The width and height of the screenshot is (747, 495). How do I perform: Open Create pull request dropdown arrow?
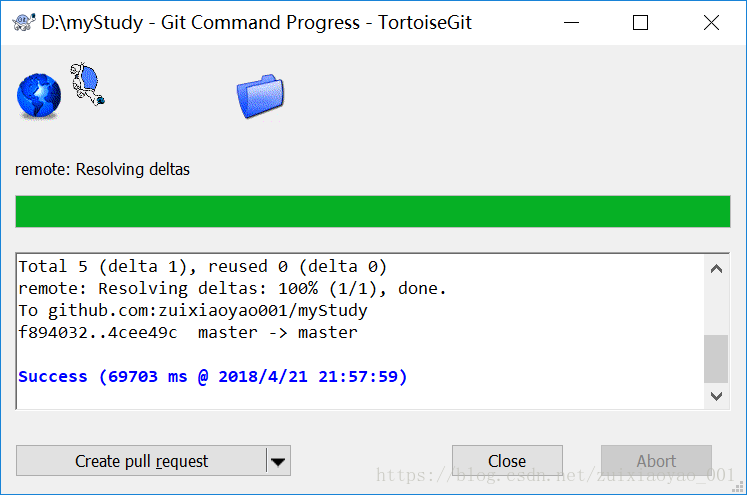tap(278, 461)
